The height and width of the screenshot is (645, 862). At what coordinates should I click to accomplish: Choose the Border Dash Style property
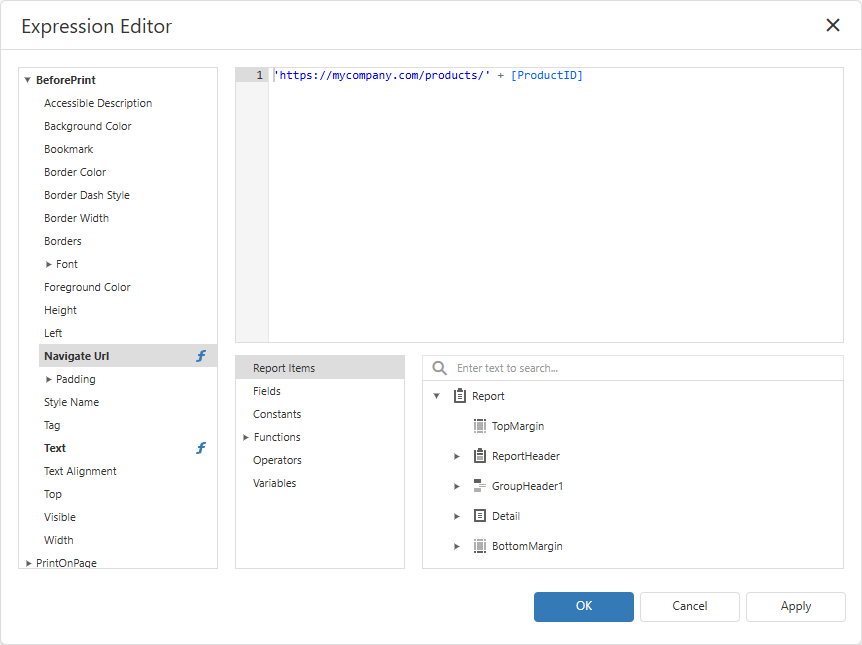pos(128,195)
